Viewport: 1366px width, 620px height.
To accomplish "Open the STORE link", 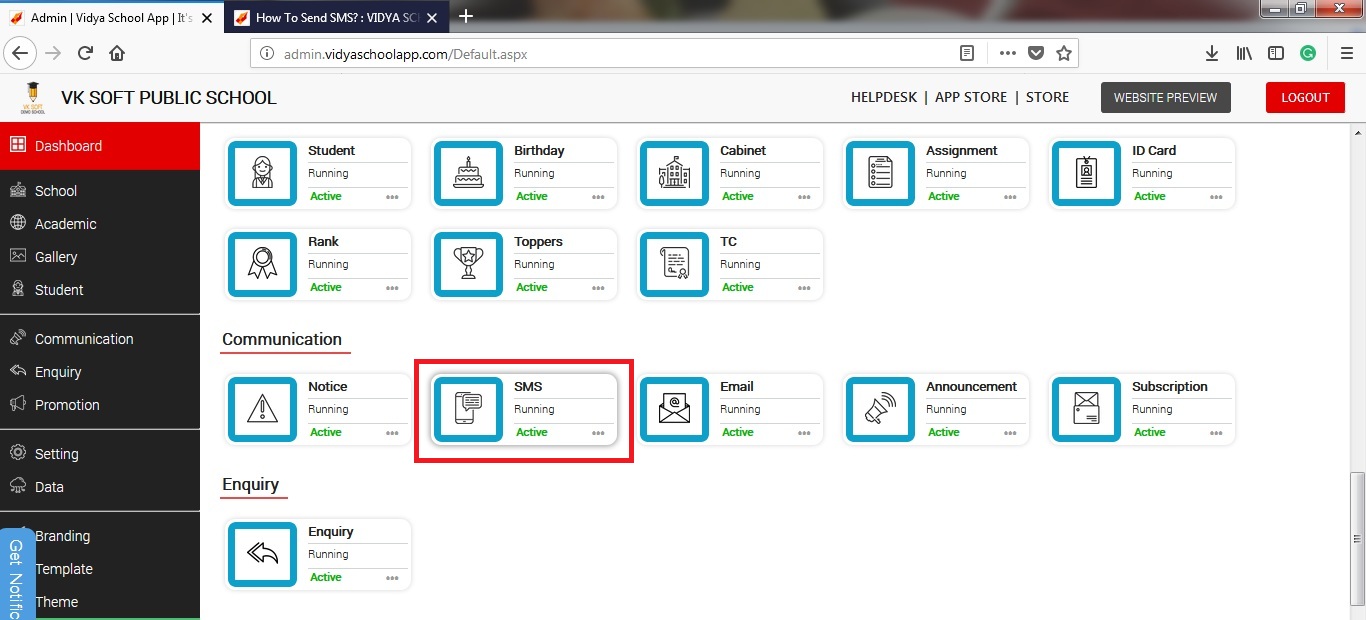I will click(1047, 97).
